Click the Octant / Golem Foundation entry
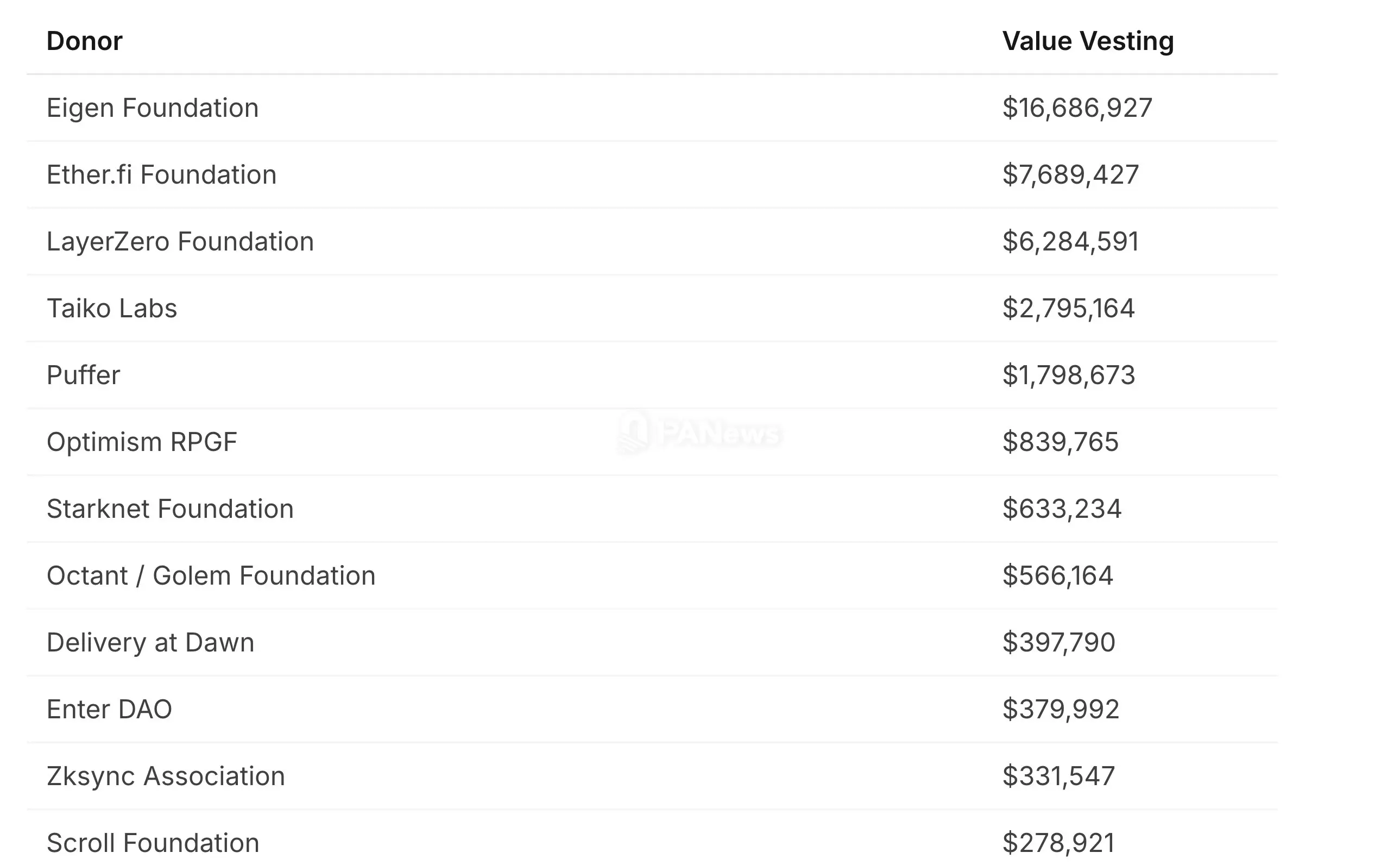Viewport: 1400px width, 865px height. (211, 575)
